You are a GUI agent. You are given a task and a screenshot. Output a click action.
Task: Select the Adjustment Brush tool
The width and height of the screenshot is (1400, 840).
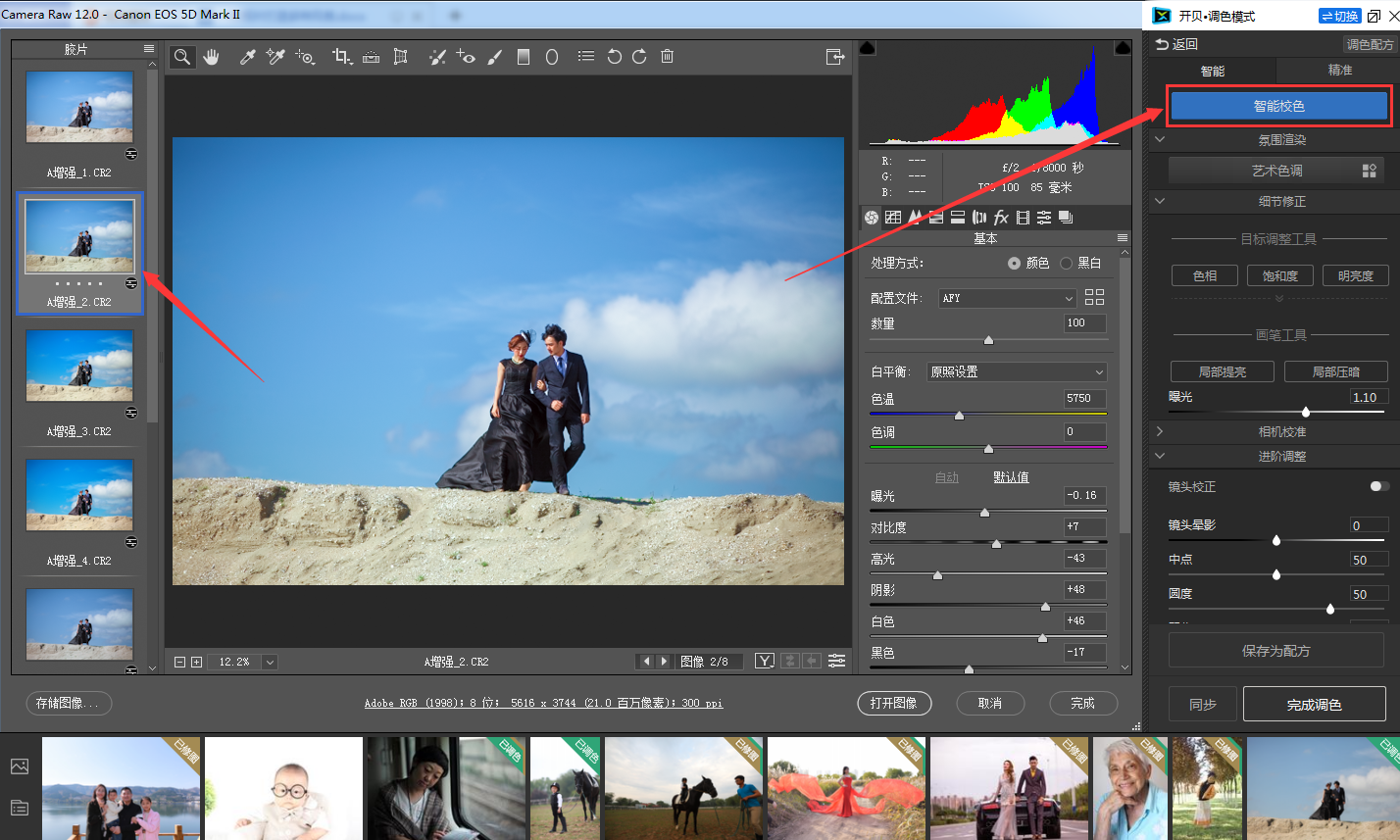(494, 57)
